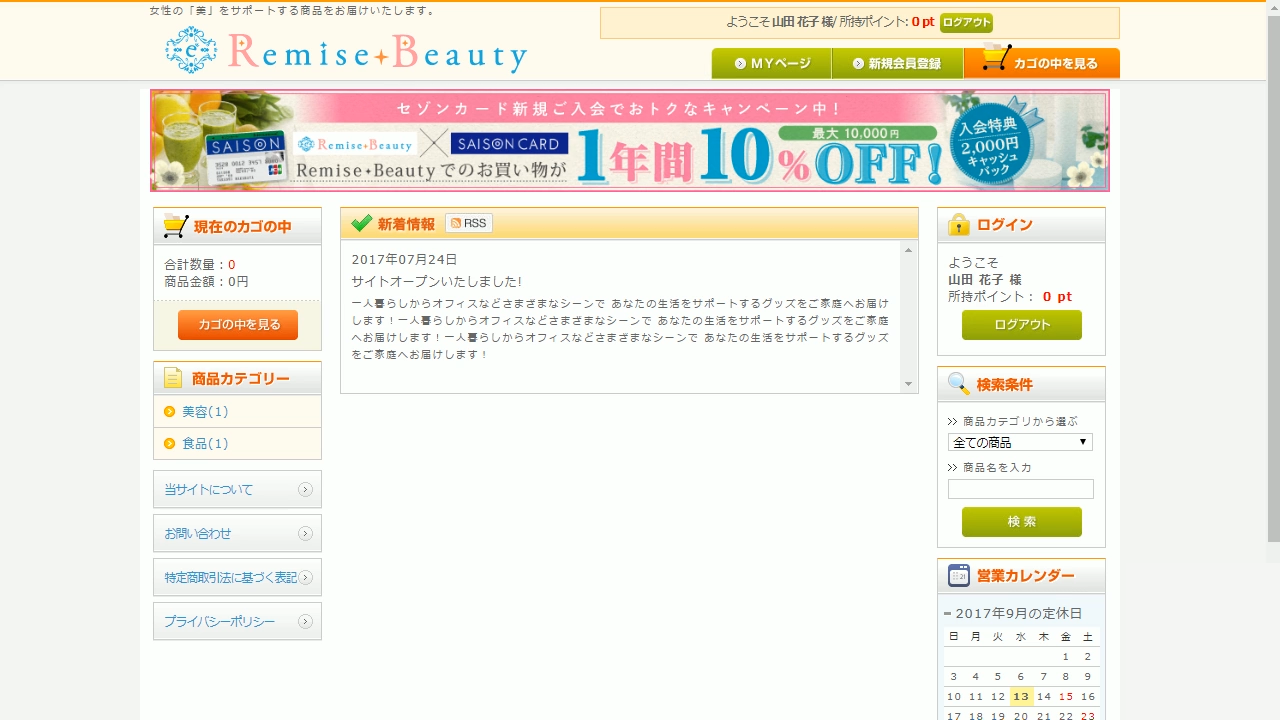
Task: Click highlighted calendar date 13
Action: coord(1021,697)
